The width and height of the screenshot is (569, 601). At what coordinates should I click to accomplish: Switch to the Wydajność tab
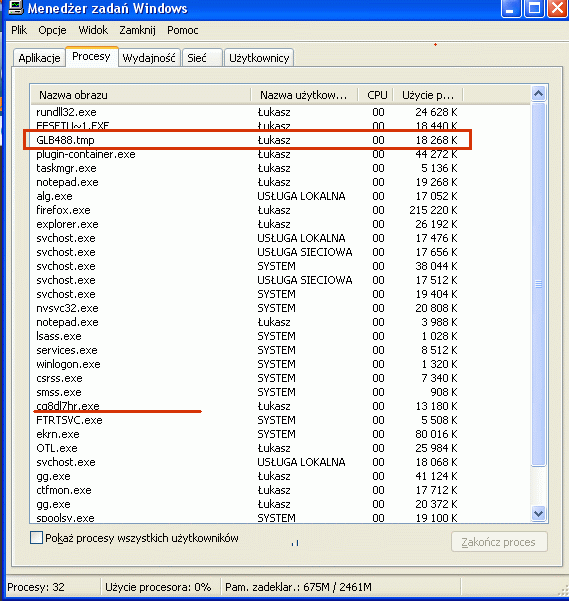click(149, 58)
